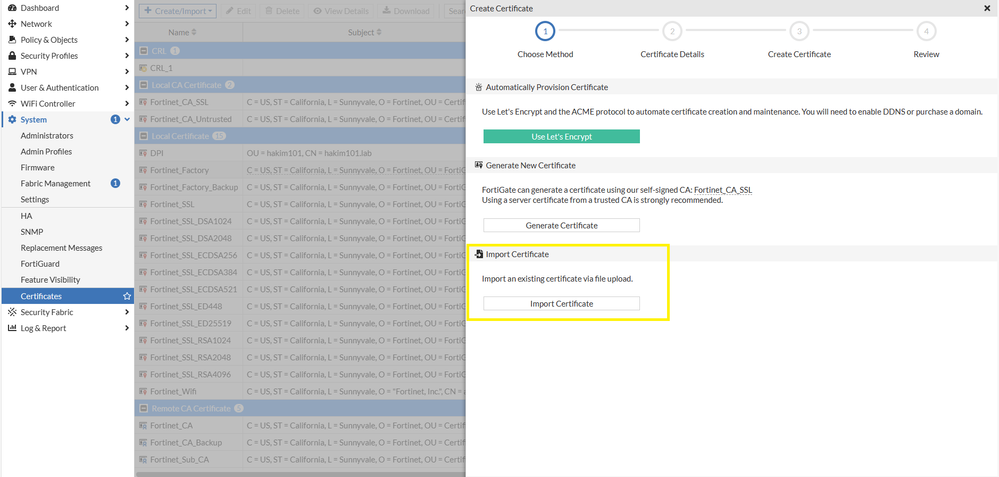Click the Edit toolbar button
The width and height of the screenshot is (999, 477).
240,11
